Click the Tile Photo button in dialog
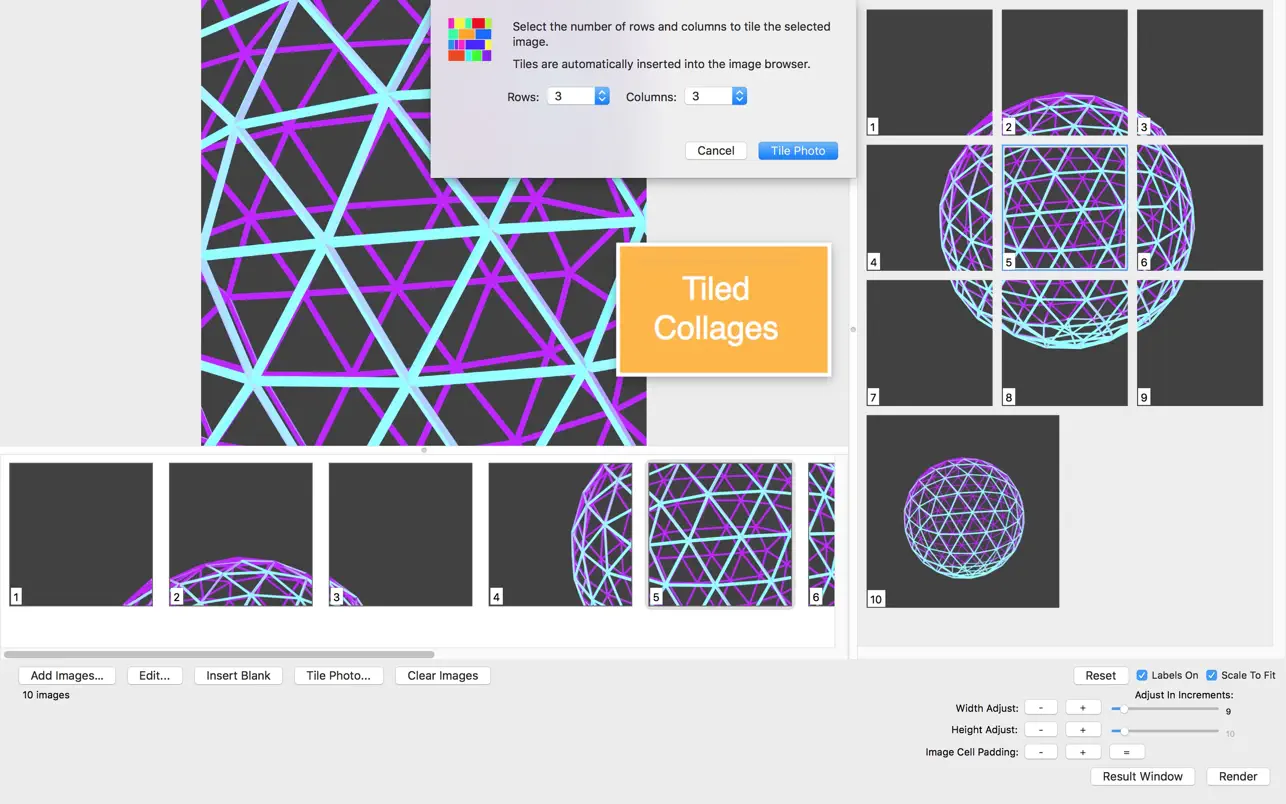 click(797, 151)
